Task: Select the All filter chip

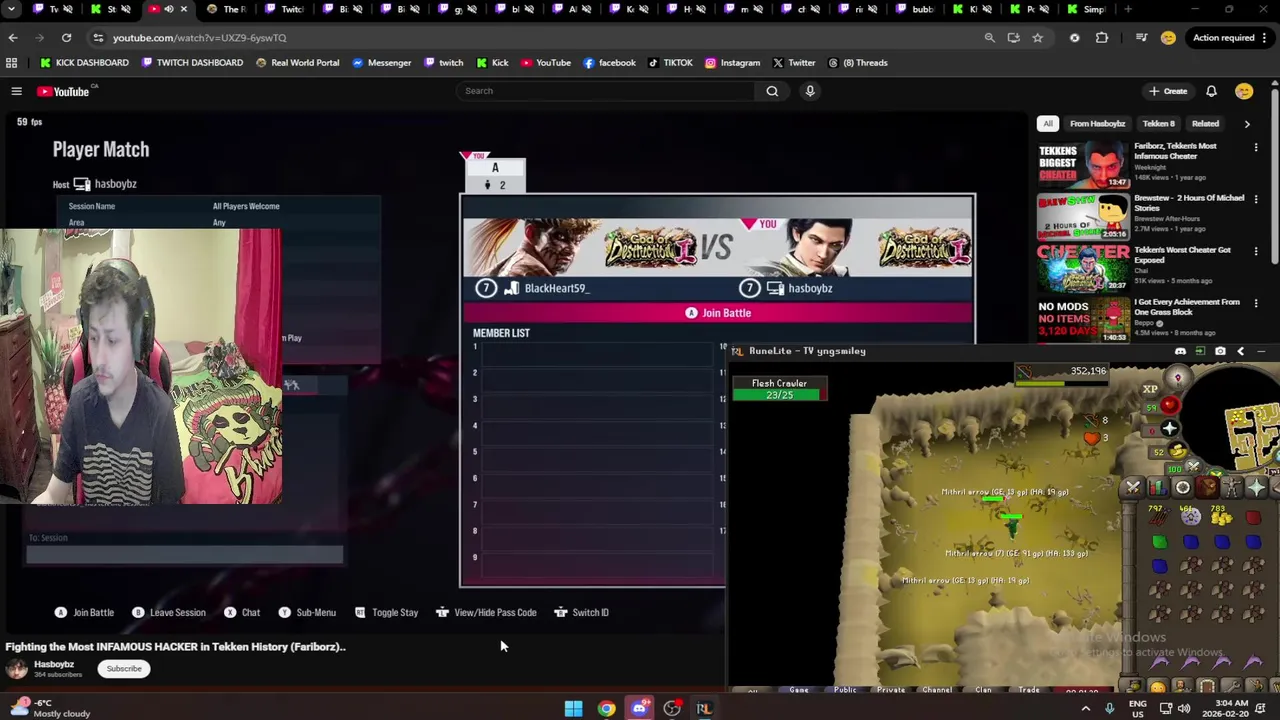Action: [x=1047, y=124]
